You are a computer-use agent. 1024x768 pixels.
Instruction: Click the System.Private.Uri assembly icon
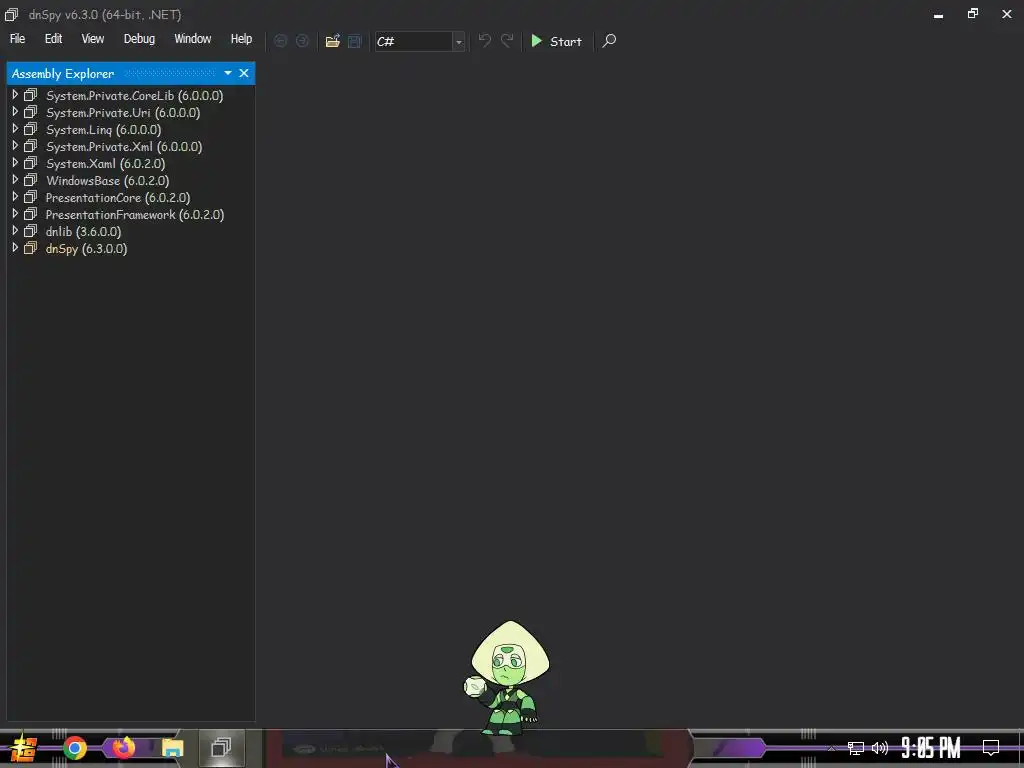tap(30, 112)
